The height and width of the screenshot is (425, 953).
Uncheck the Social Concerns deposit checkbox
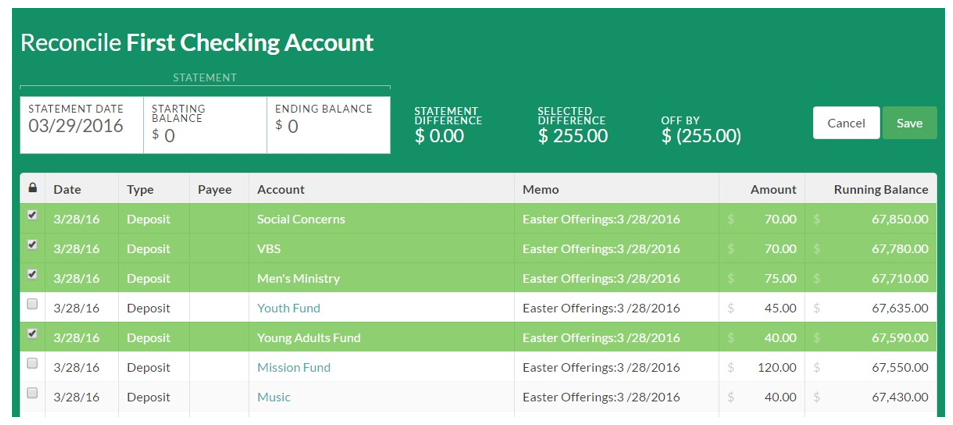(33, 215)
